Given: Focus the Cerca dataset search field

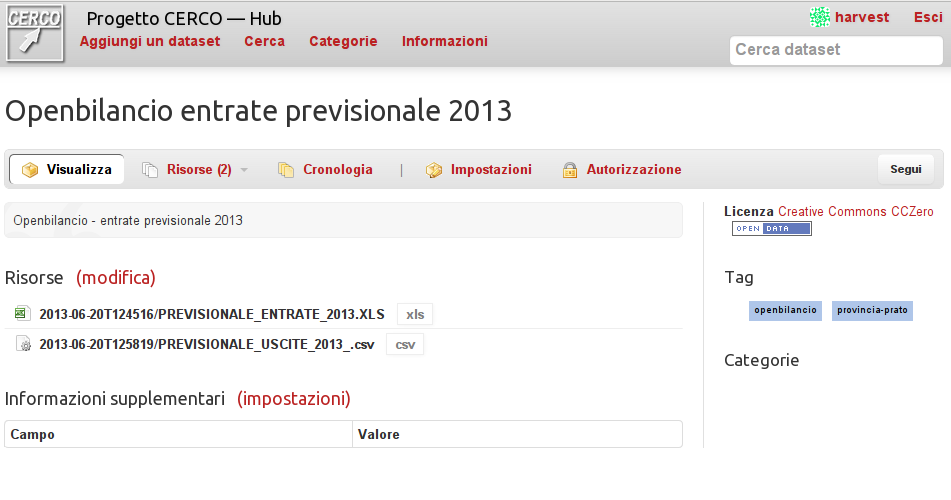Looking at the screenshot, I should 836,50.
